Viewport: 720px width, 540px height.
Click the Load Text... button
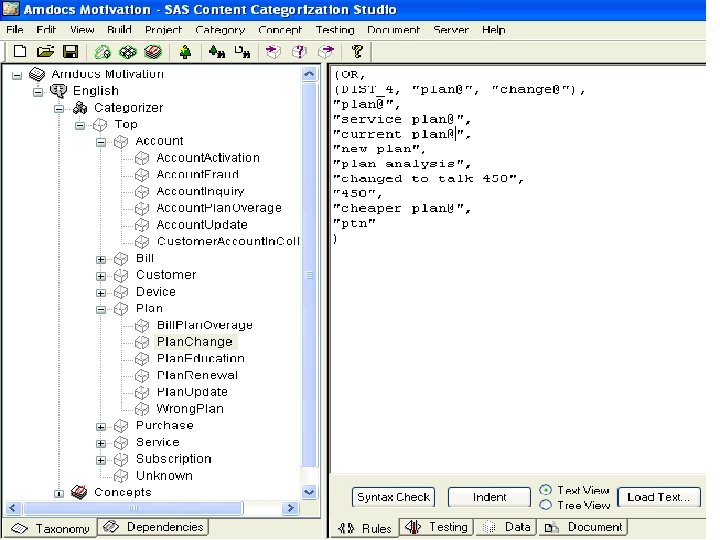pos(659,497)
